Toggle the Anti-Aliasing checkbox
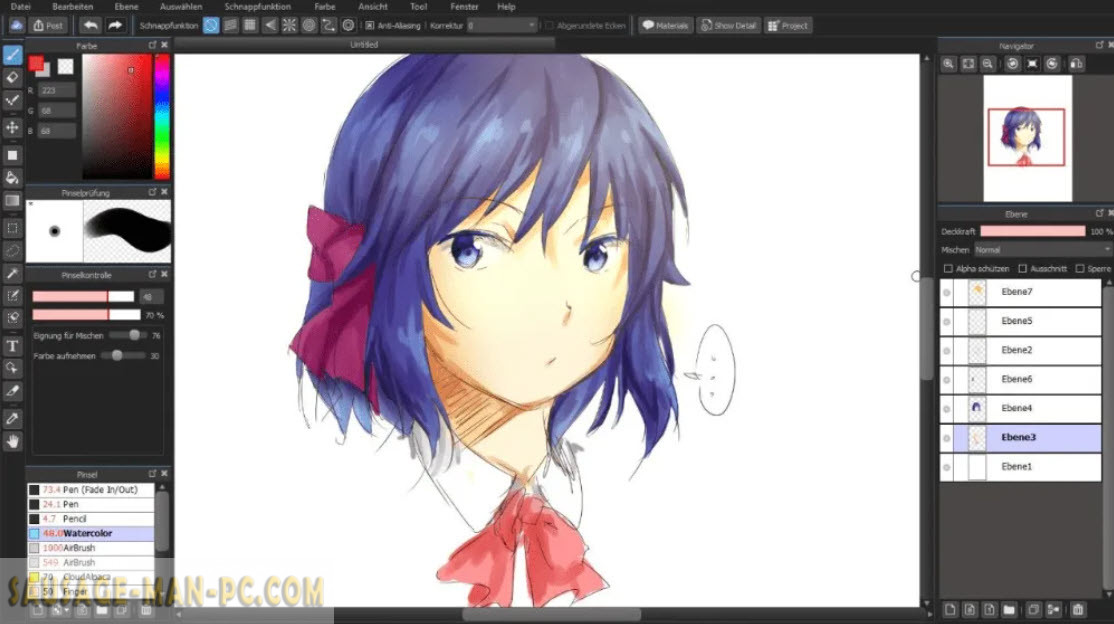 pos(369,26)
